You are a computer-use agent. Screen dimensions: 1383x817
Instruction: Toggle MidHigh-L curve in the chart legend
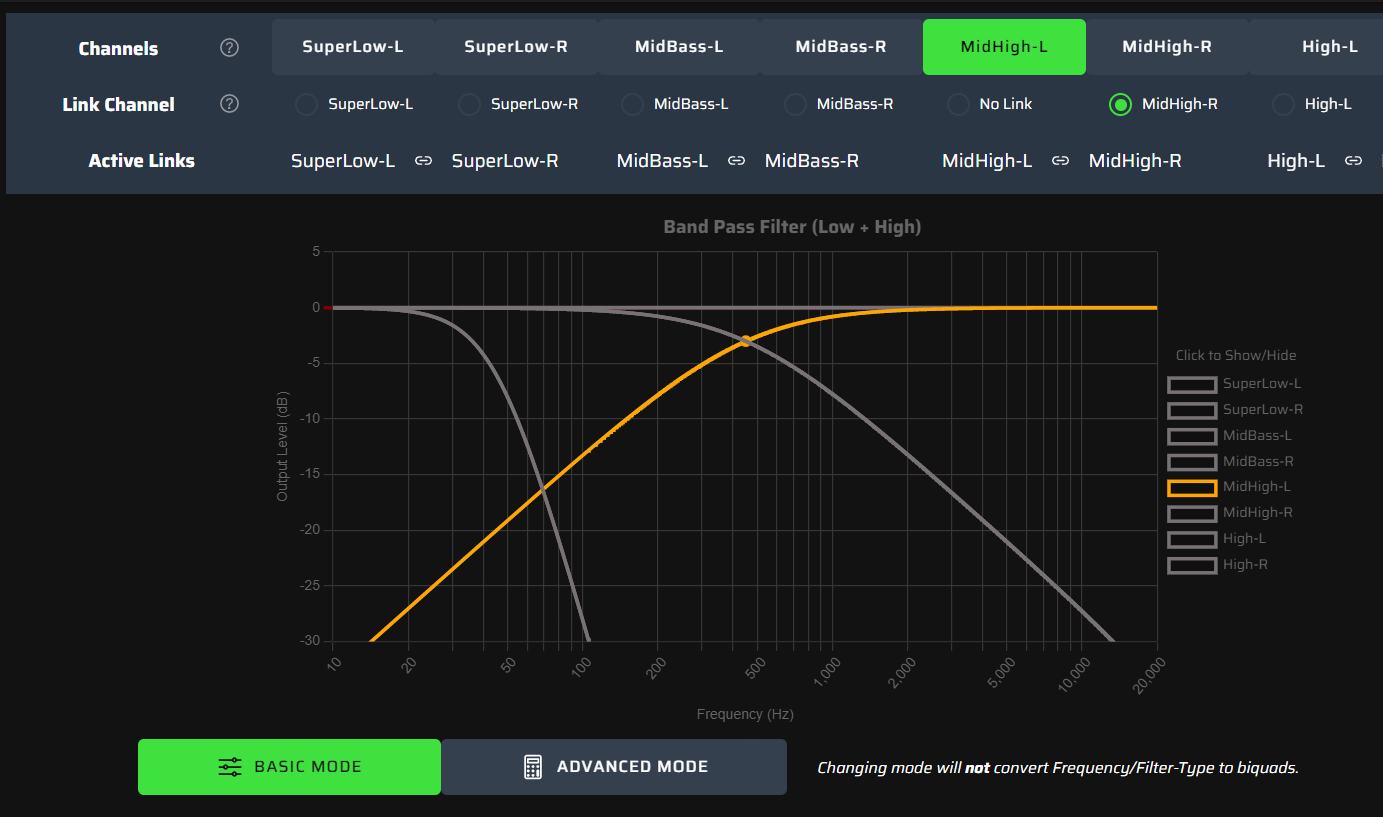pos(1192,487)
